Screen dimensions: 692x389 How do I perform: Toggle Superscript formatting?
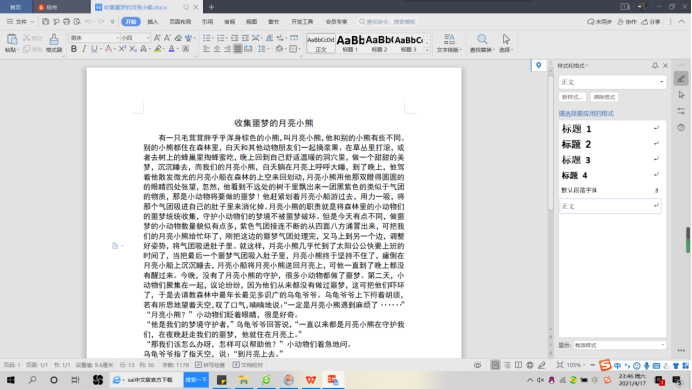click(122, 49)
